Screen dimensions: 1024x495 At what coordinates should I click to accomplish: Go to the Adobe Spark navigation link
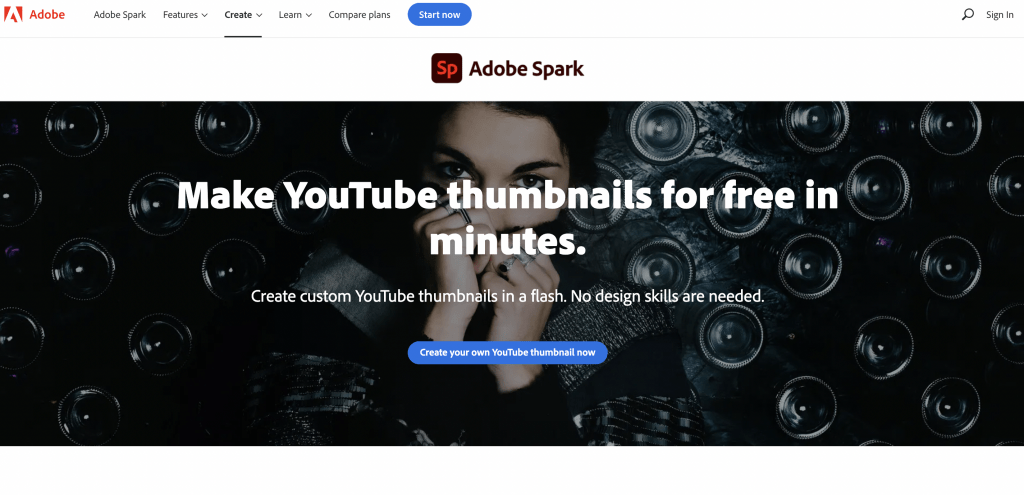(x=120, y=14)
